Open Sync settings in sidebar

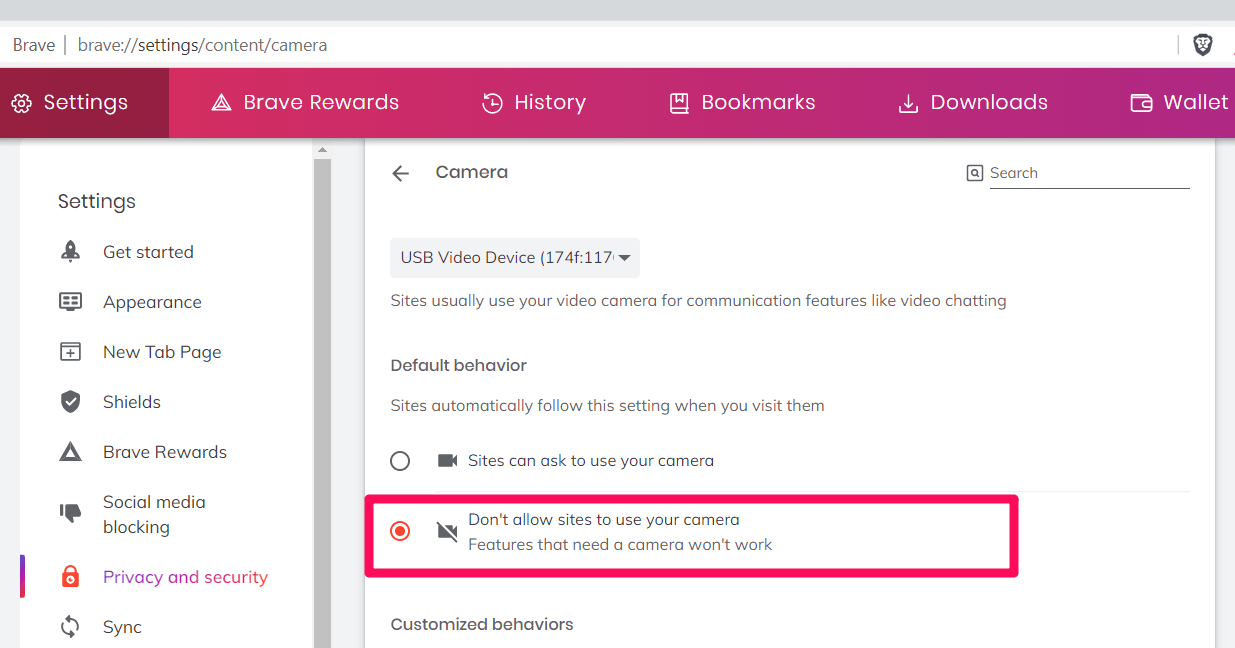click(122, 627)
